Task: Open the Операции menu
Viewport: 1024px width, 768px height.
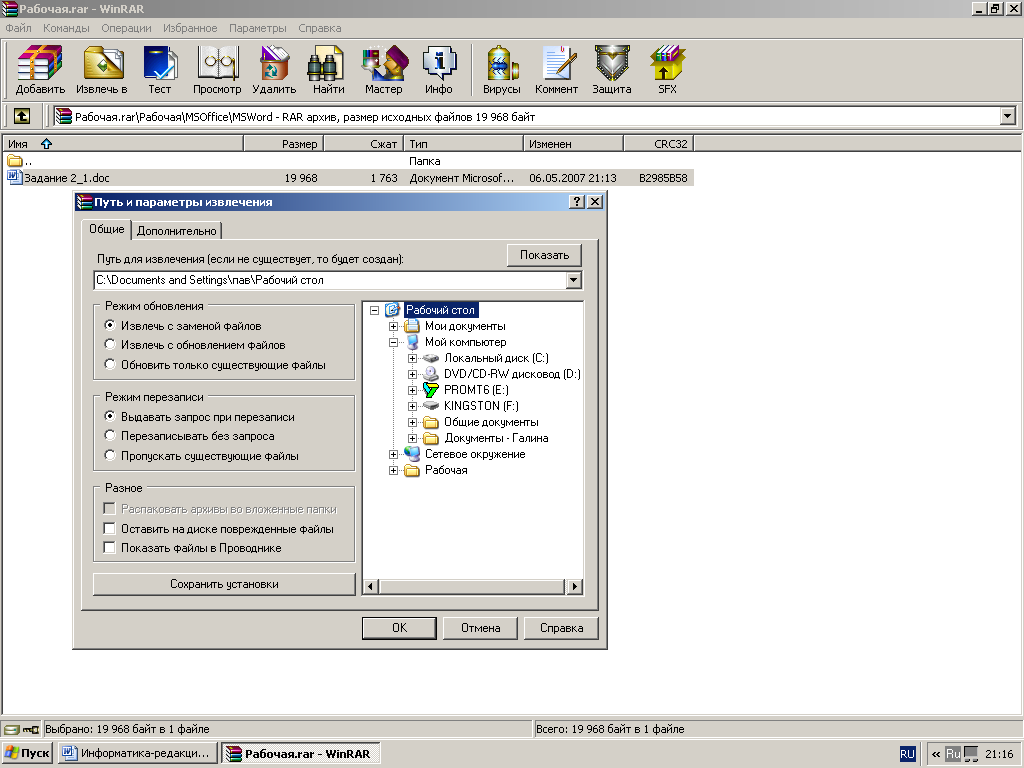Action: point(126,28)
